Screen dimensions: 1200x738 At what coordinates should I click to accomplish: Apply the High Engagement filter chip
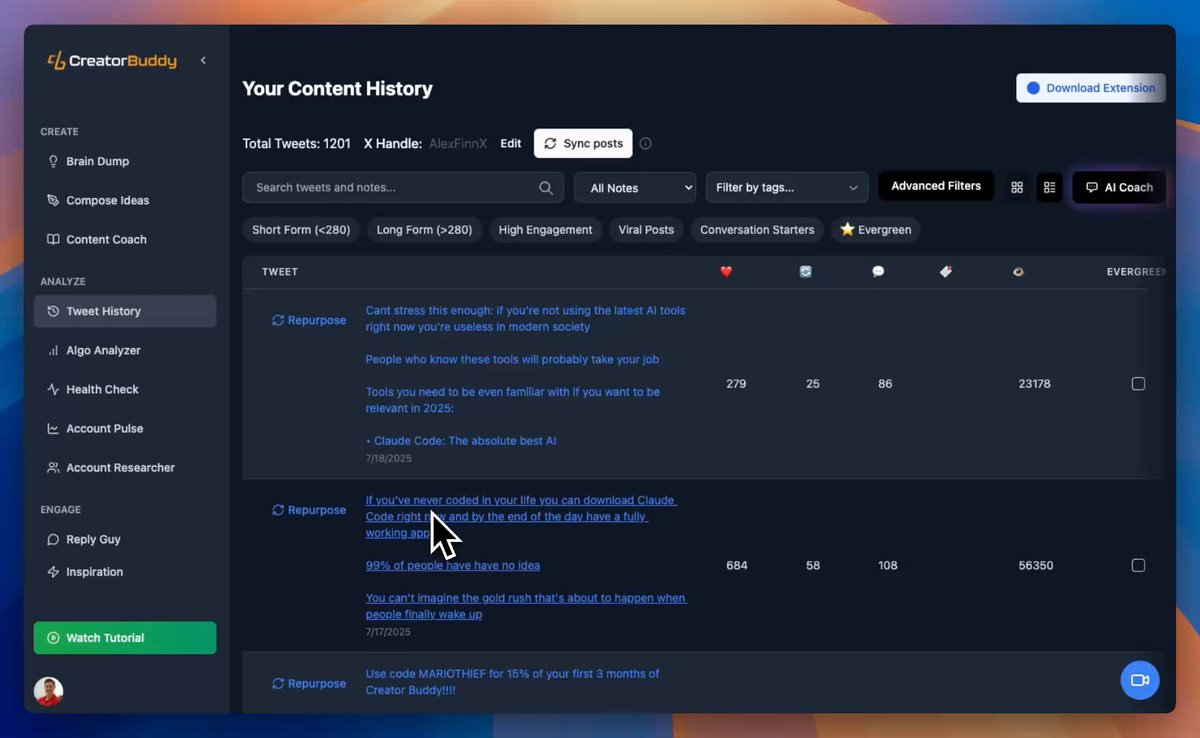tap(545, 230)
